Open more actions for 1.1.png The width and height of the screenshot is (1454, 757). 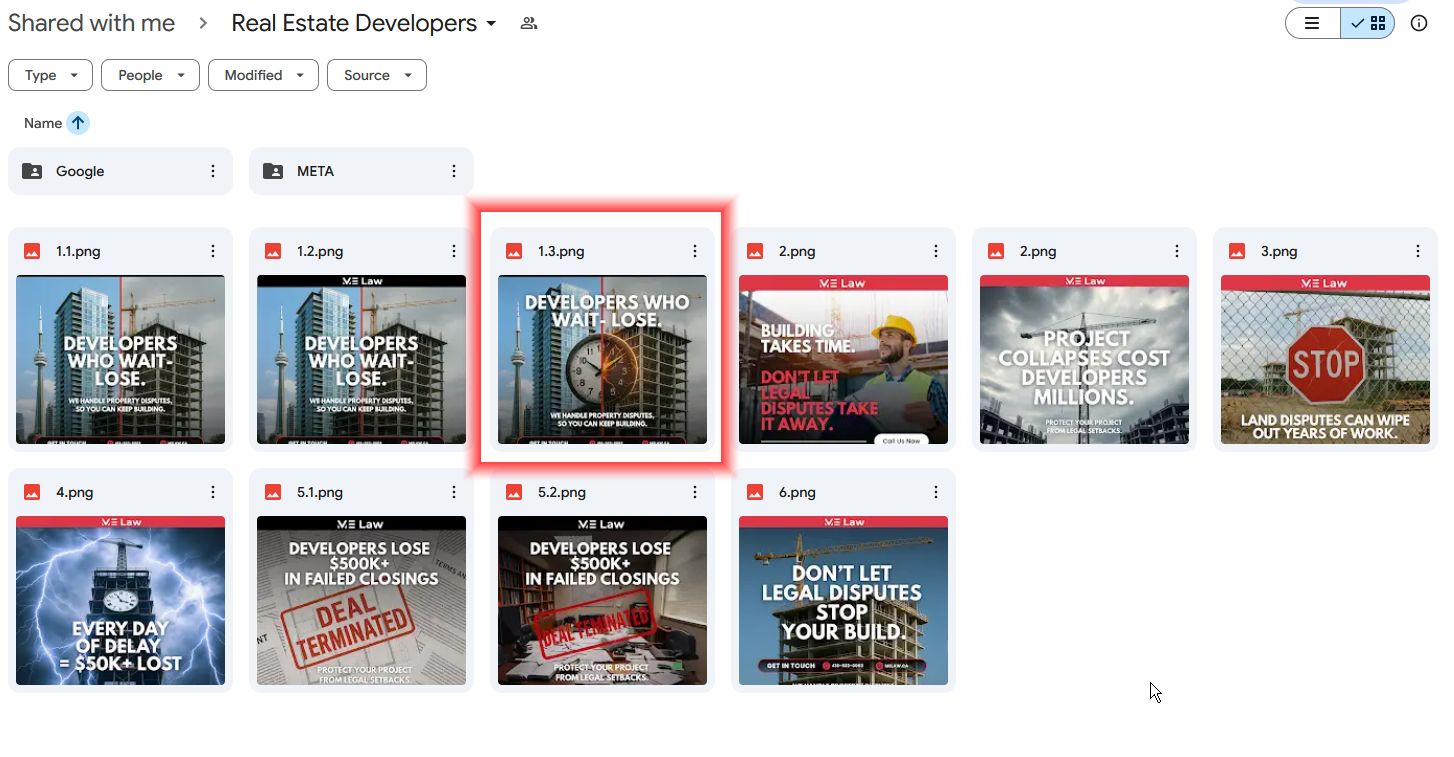click(x=212, y=252)
